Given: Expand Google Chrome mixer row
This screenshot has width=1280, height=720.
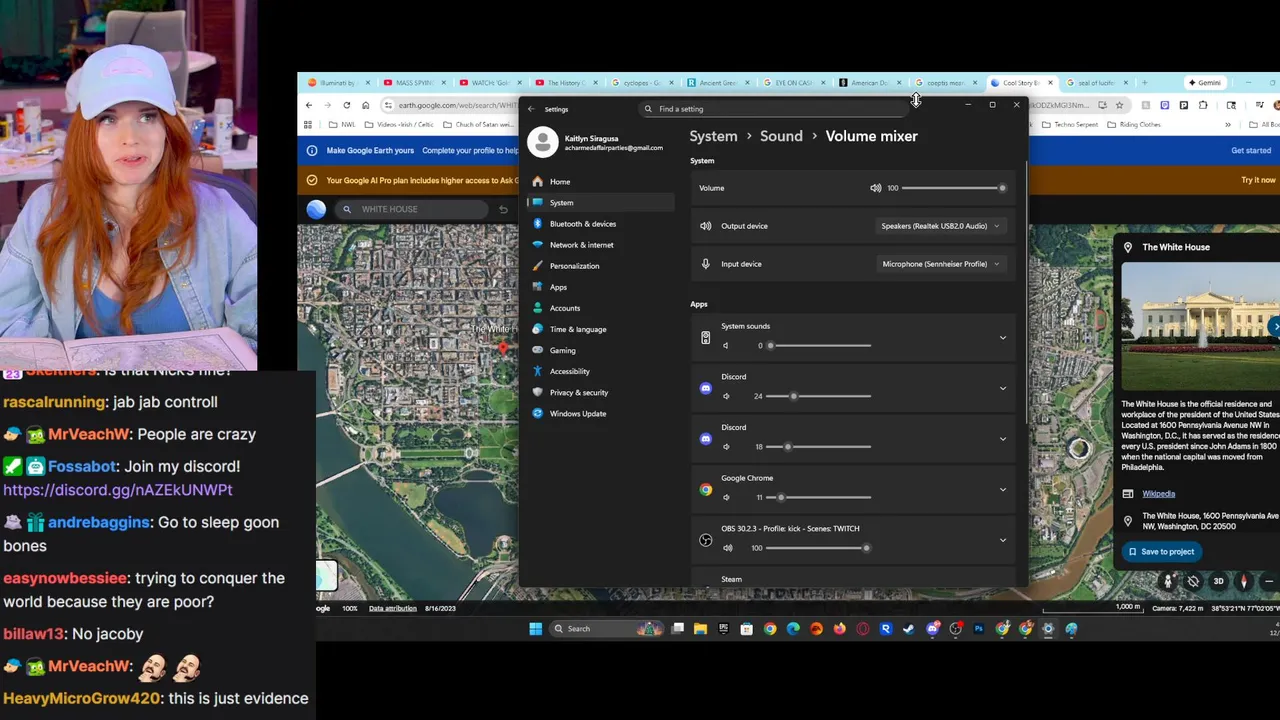Looking at the screenshot, I should pyautogui.click(x=1003, y=489).
